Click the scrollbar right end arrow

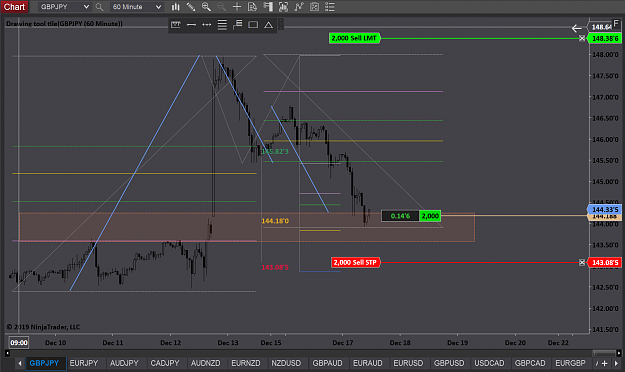(x=619, y=353)
